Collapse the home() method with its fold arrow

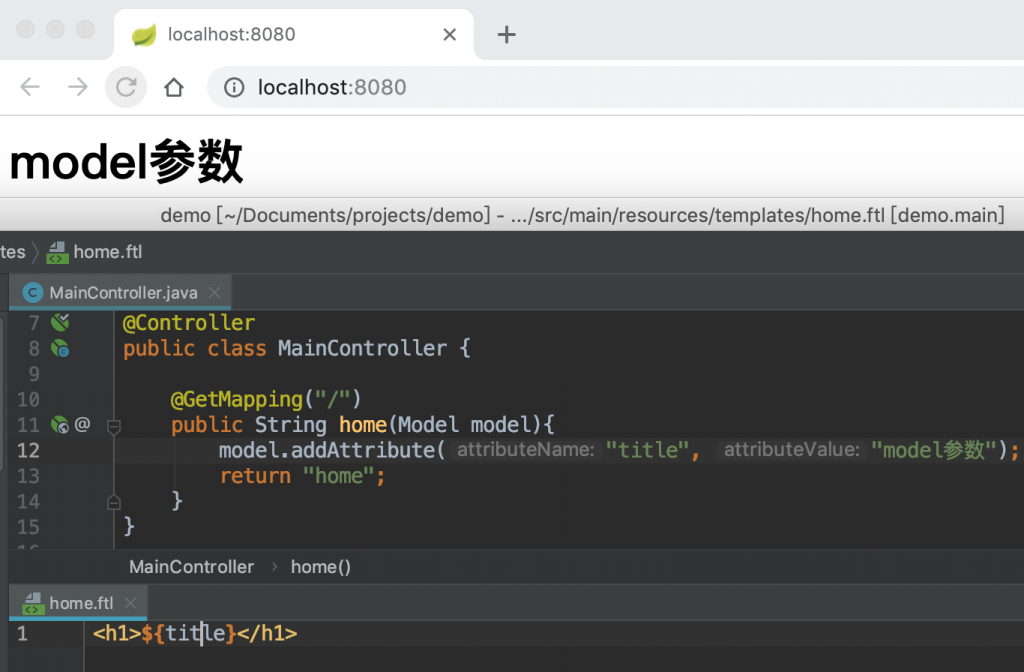113,425
